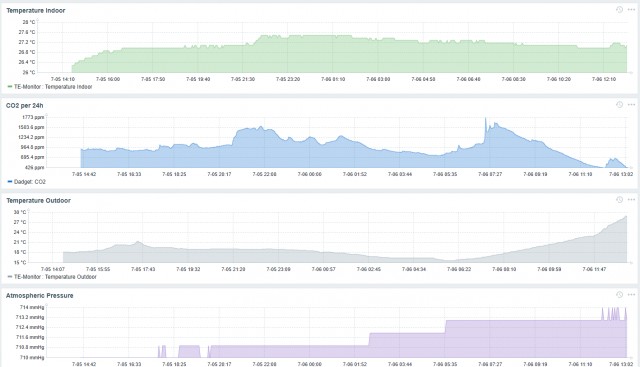The image size is (640, 367).
Task: Click '7-05 17:43' time label on Temperature Outdoor
Action: pos(143,269)
